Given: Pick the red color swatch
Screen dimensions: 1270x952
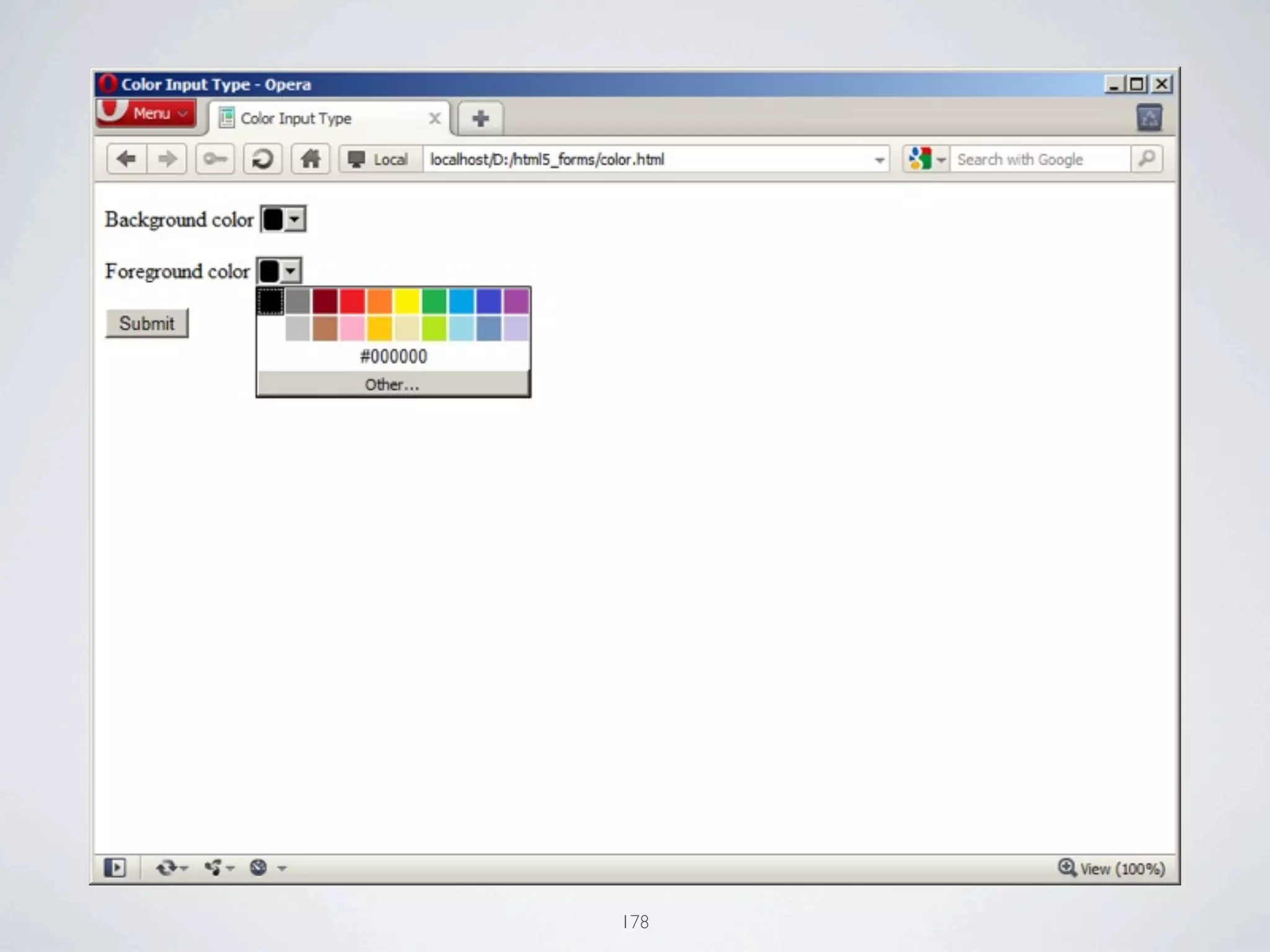Looking at the screenshot, I should tap(352, 301).
